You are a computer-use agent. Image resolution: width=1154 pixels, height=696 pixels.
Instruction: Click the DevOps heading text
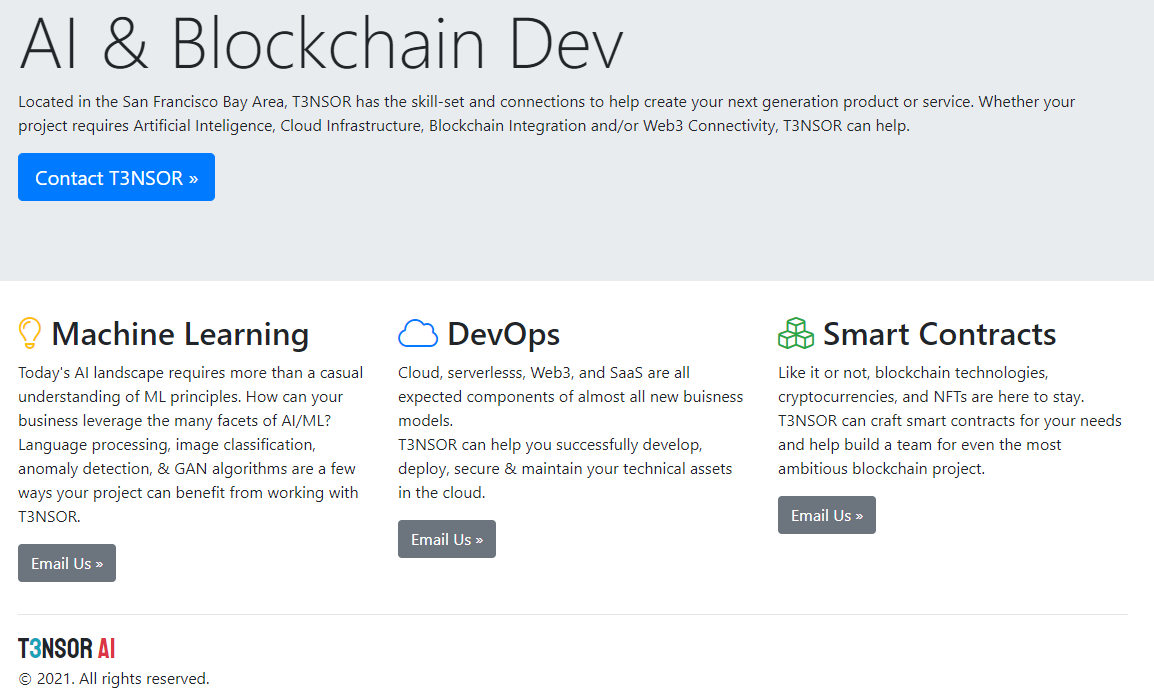503,334
